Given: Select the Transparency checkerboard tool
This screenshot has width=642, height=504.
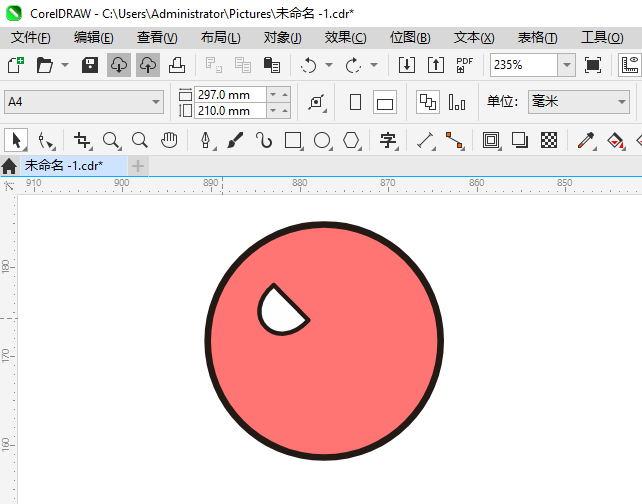Looking at the screenshot, I should 549,141.
